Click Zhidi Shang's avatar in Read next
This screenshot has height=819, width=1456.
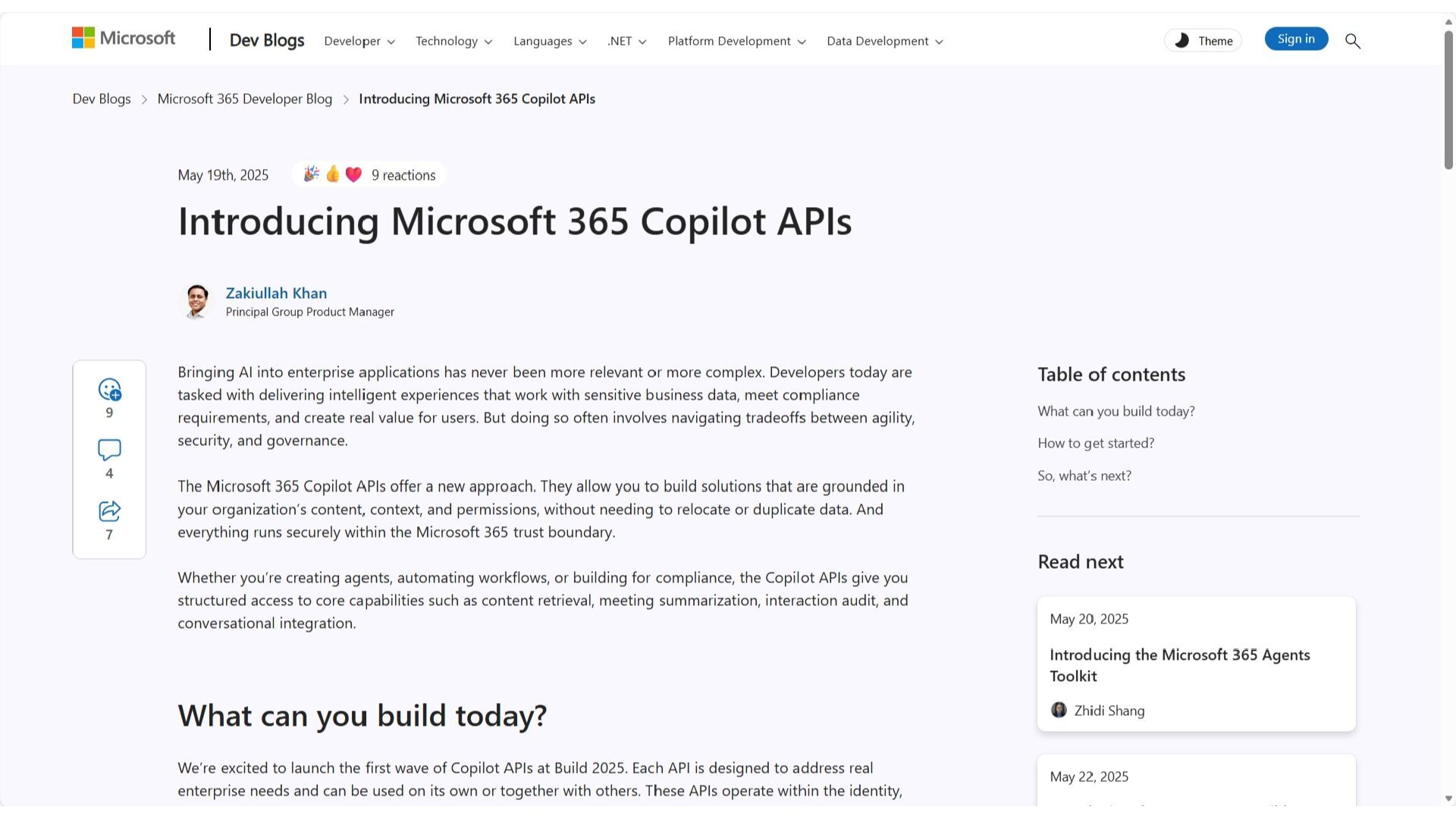click(1059, 711)
